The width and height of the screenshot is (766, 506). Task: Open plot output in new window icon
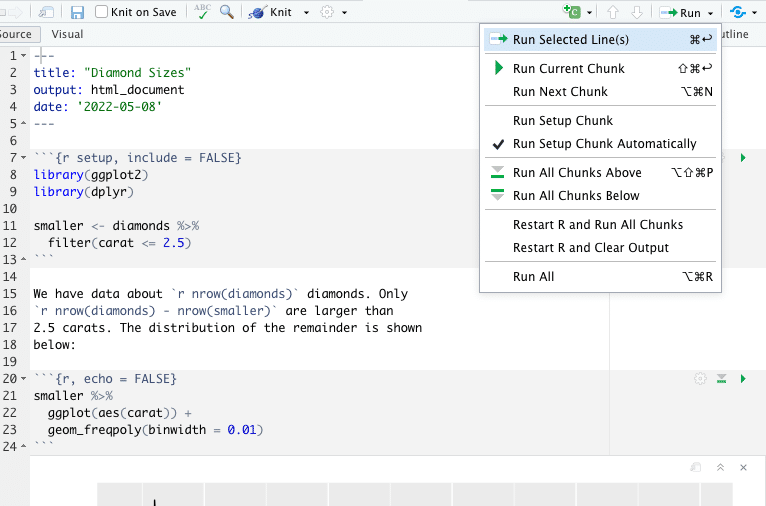click(696, 467)
